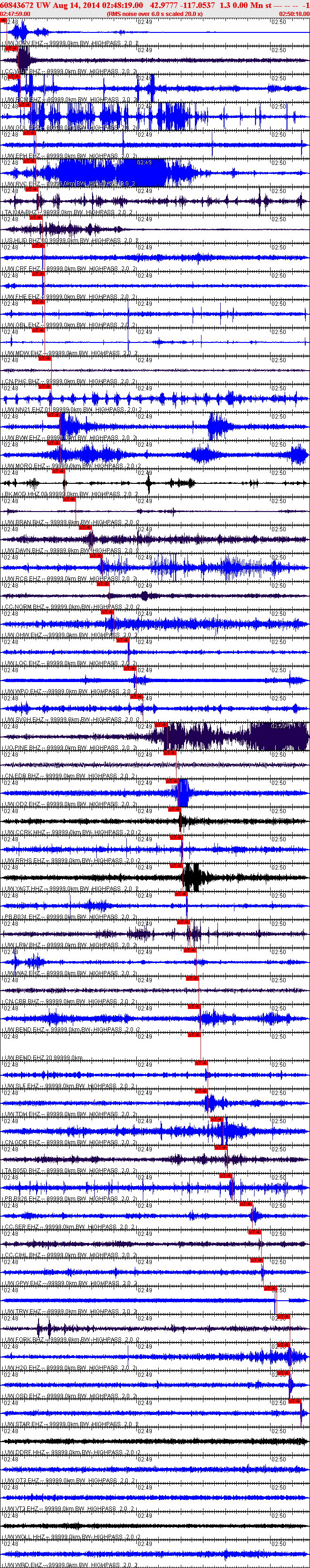Select the UW.WOLL.HHZ station label
The image size is (310, 1568).
(x=71, y=1537)
